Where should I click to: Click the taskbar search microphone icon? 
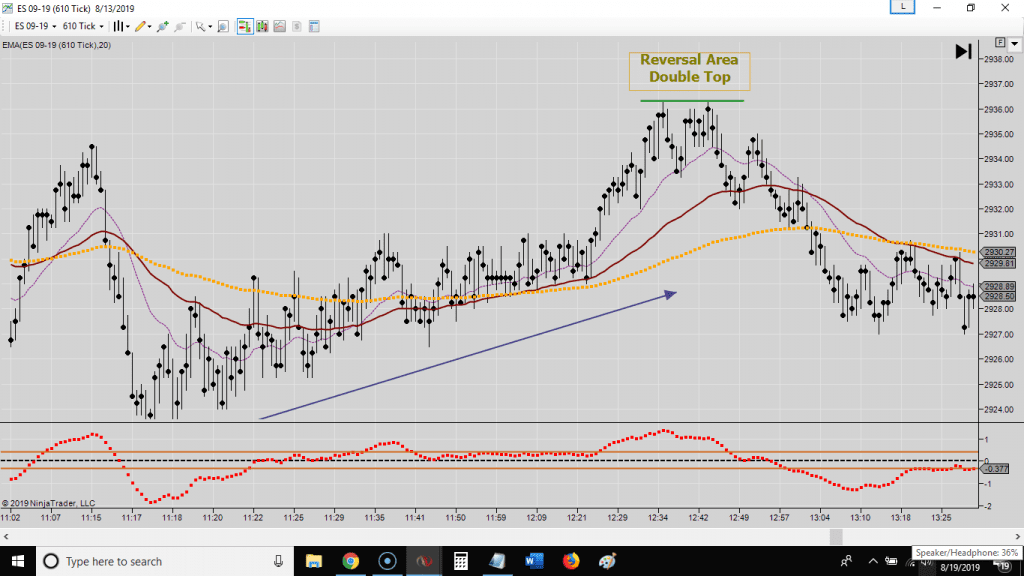278,561
